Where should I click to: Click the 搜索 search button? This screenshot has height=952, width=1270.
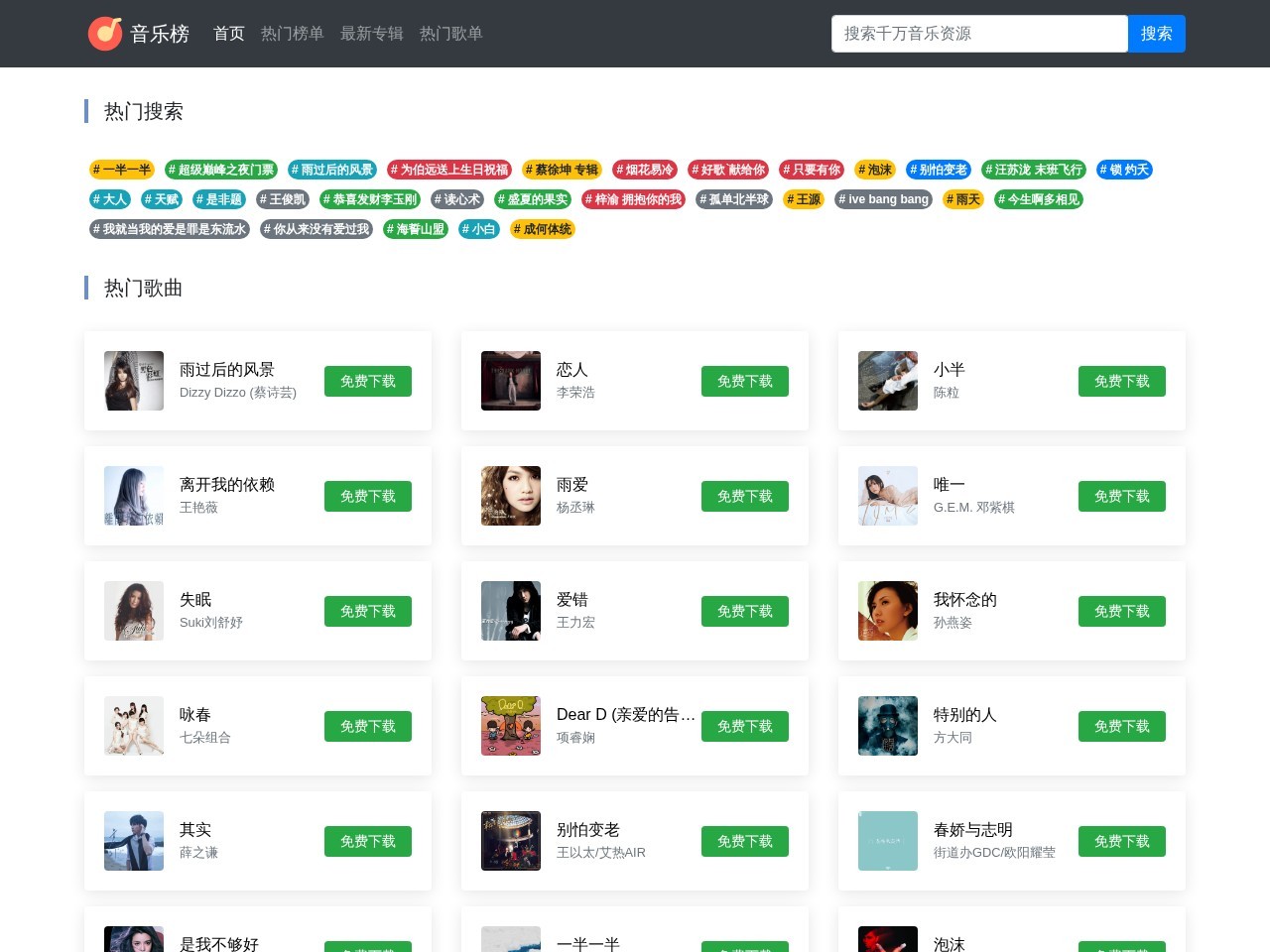[x=1156, y=33]
